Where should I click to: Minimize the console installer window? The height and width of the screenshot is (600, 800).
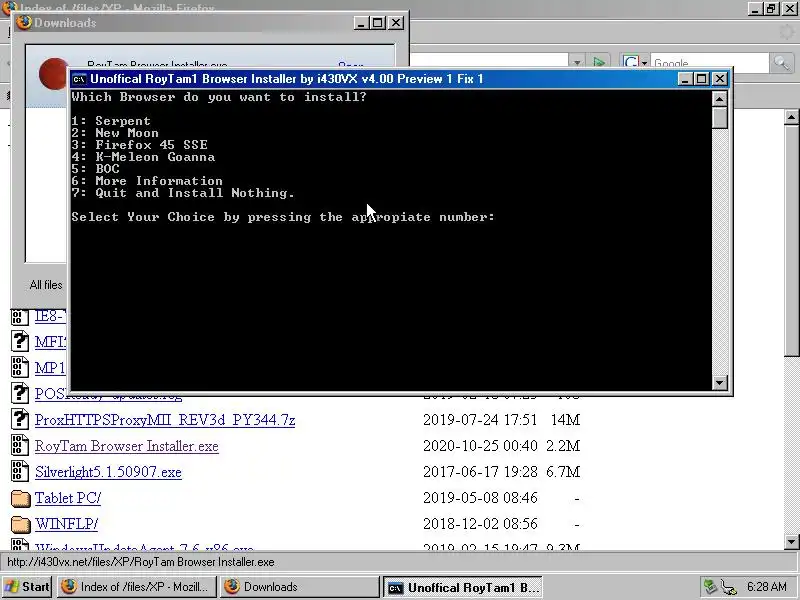click(685, 79)
